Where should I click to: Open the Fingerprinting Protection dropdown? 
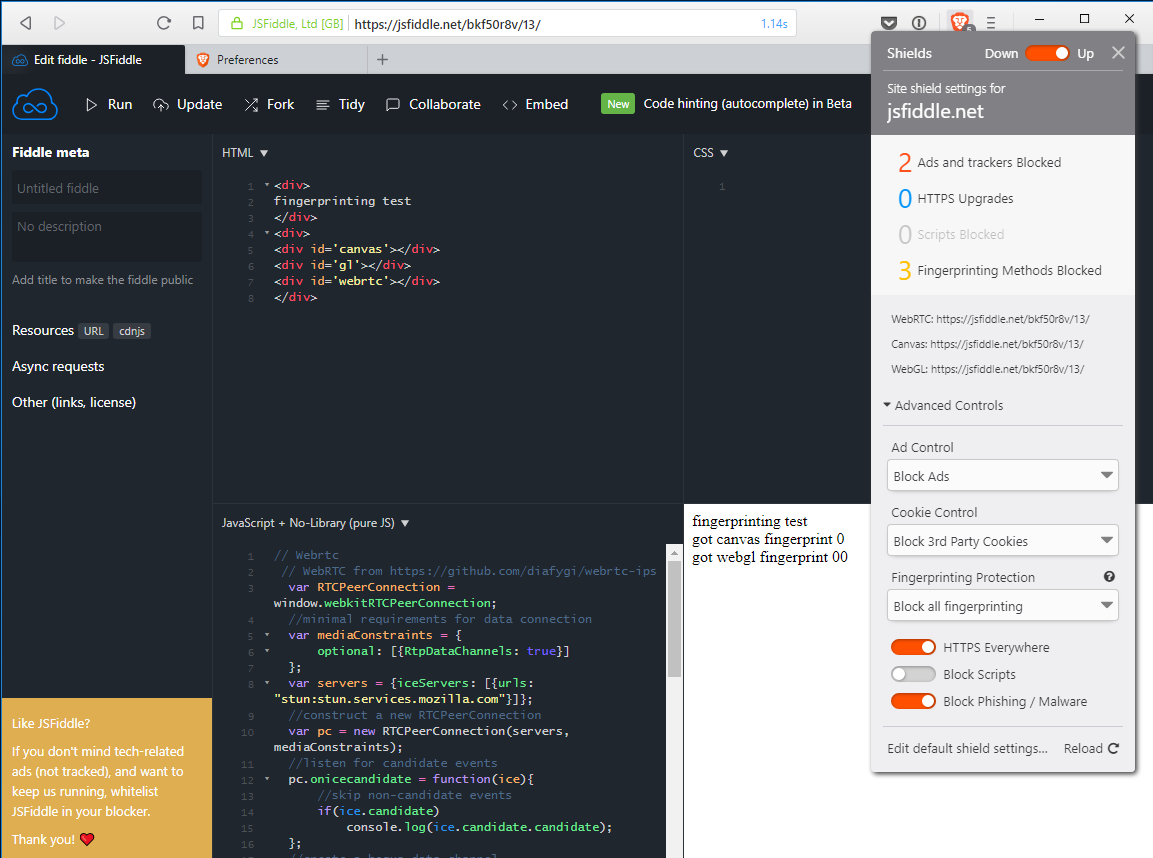click(x=1002, y=606)
